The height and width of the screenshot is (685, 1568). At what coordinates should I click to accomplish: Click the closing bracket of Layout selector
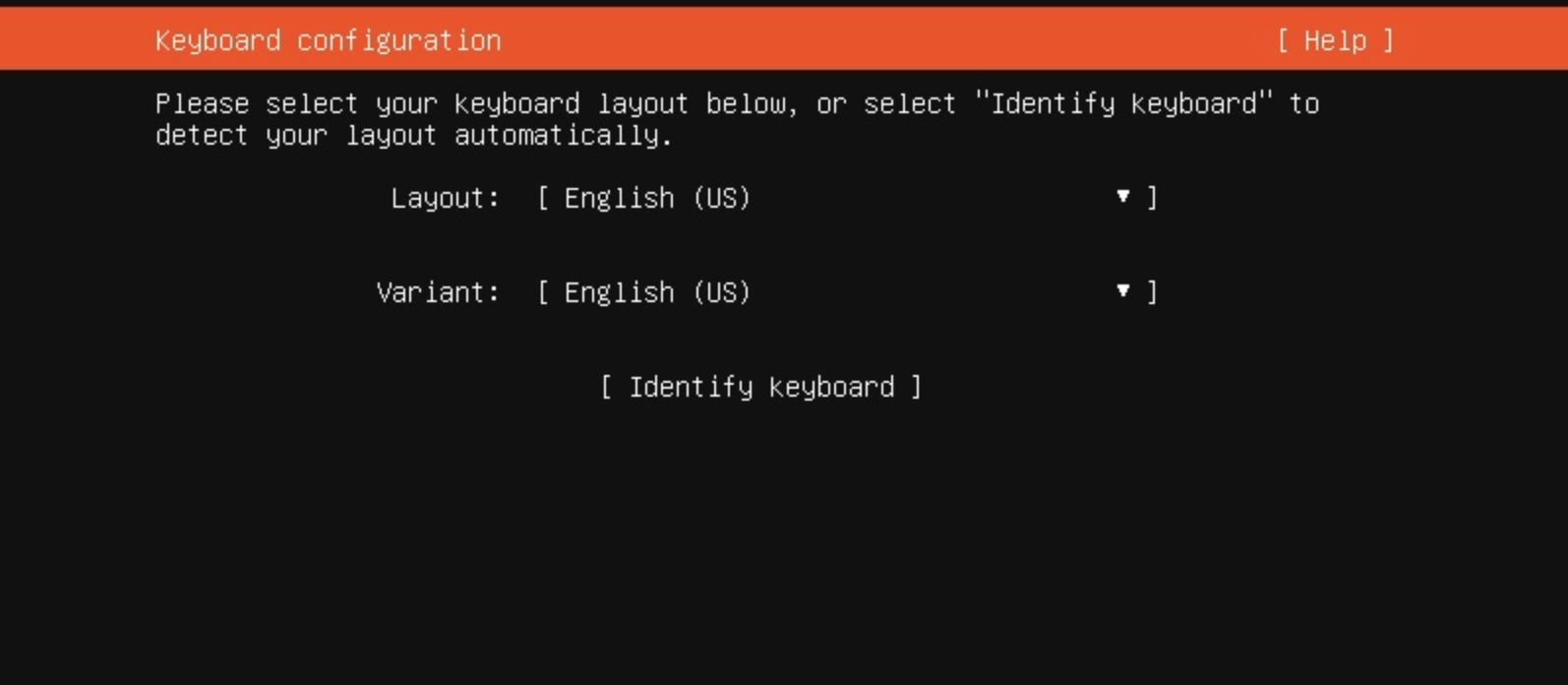1152,198
